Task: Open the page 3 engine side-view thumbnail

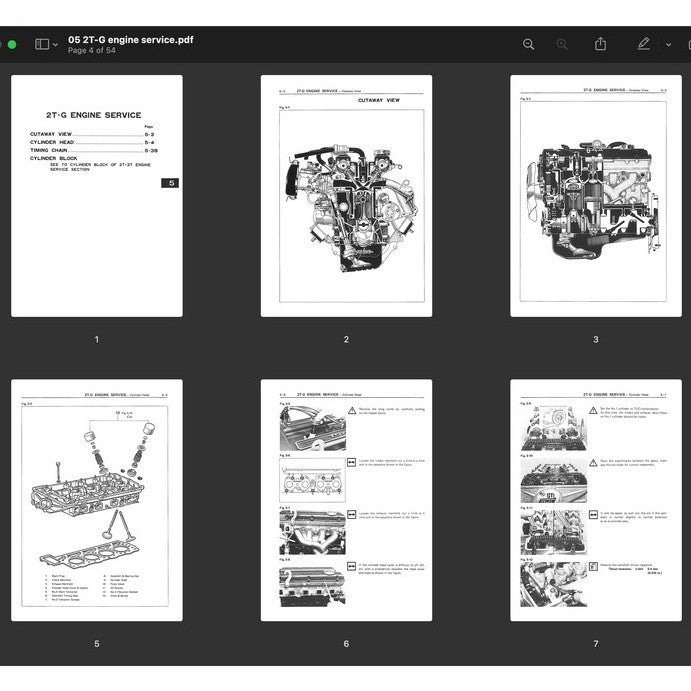Action: point(596,196)
